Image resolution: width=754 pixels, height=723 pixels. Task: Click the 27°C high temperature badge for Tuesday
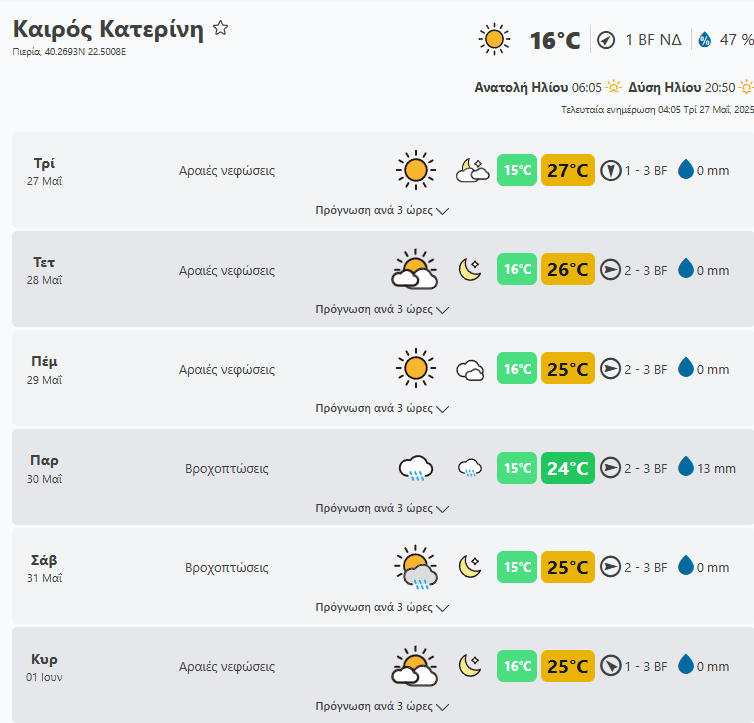(x=567, y=170)
